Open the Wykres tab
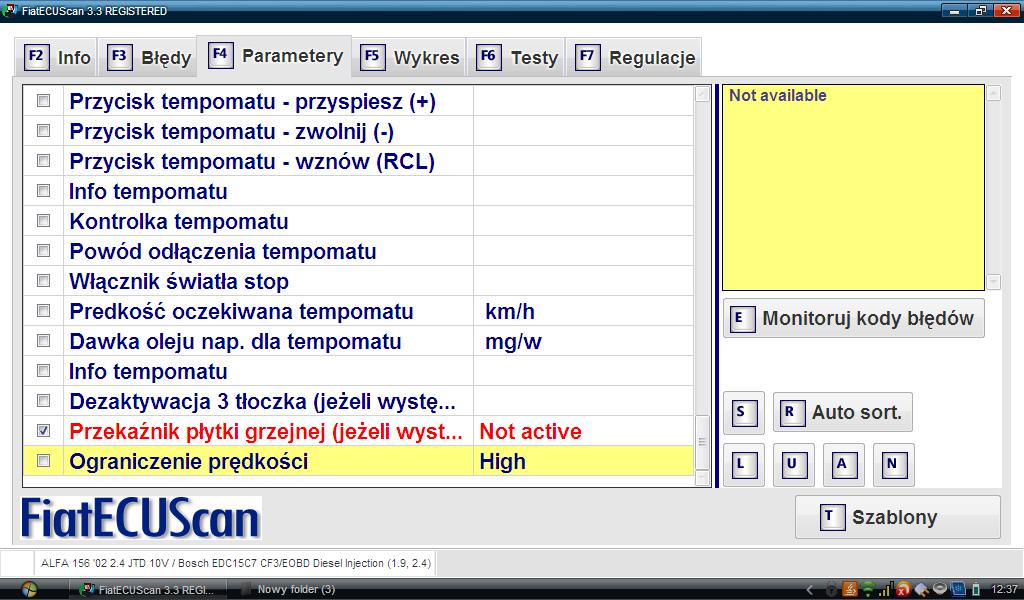Viewport: 1024px width, 600px height. pyautogui.click(x=409, y=57)
